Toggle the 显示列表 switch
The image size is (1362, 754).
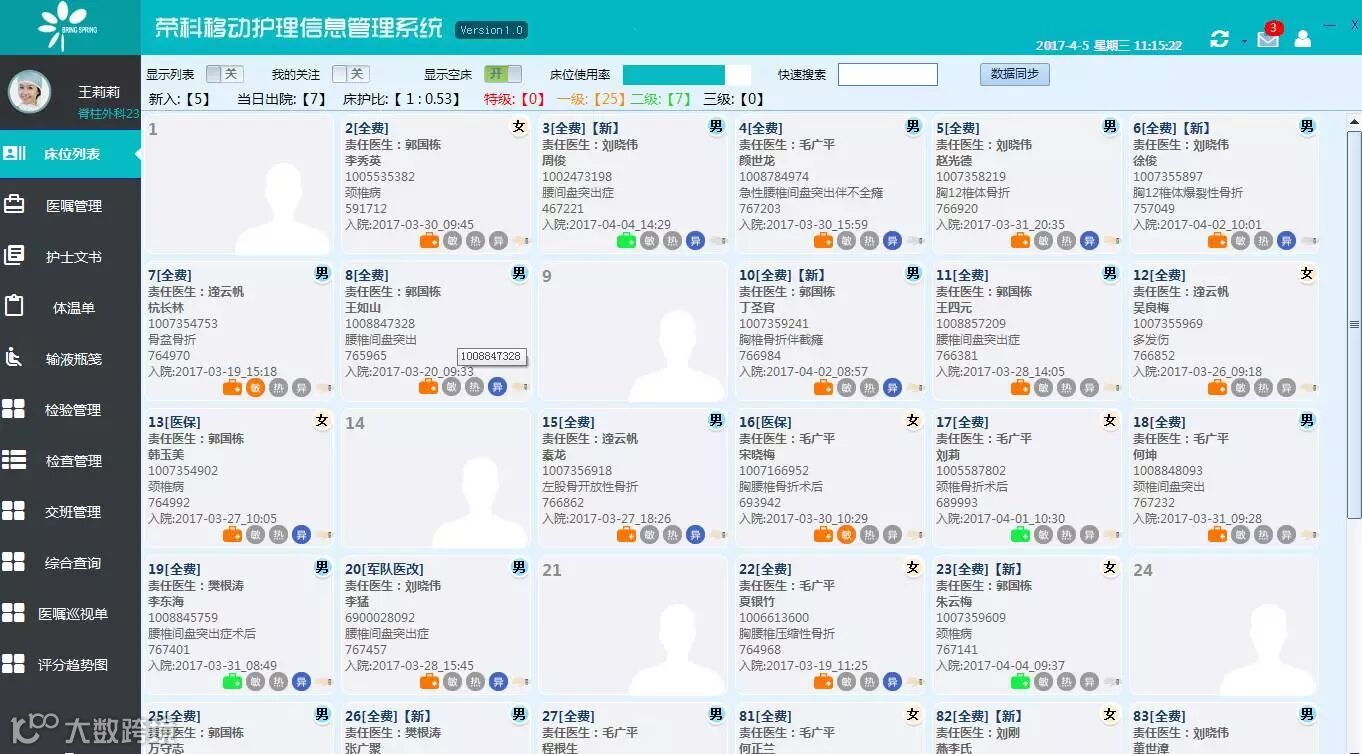pos(224,74)
